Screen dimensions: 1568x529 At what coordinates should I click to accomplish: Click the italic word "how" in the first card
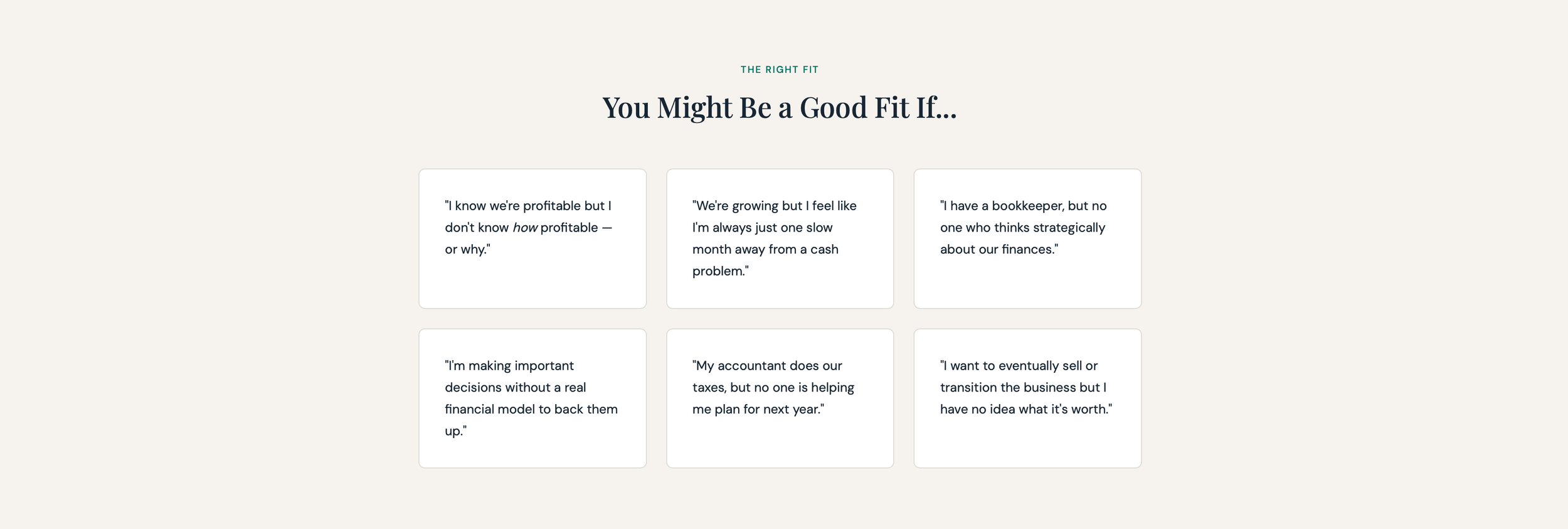click(x=524, y=228)
